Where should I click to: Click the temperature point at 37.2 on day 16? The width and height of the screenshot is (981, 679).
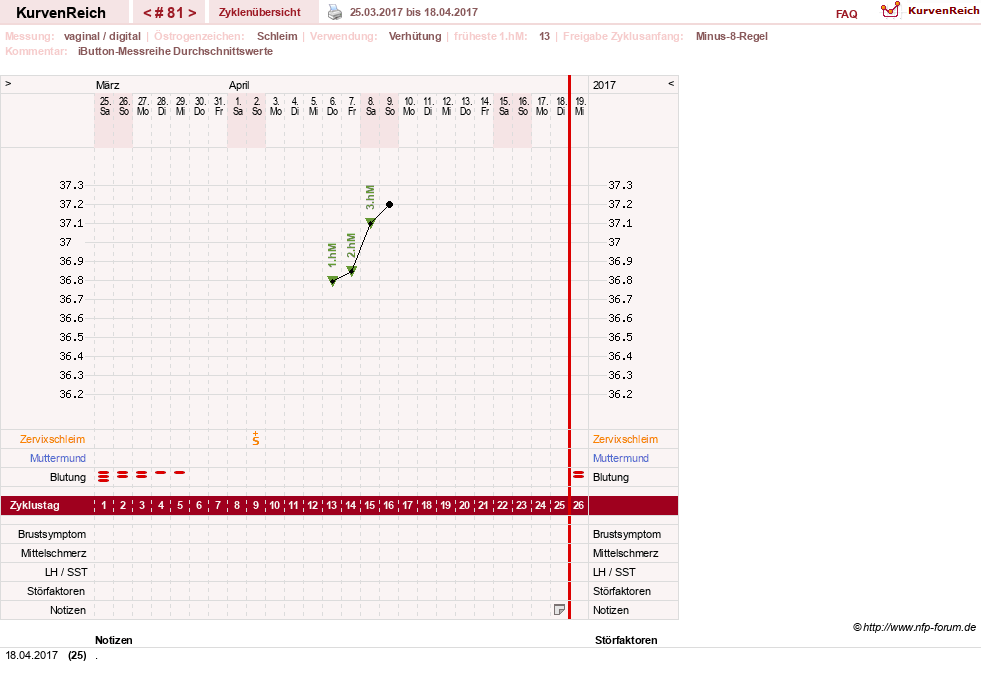click(389, 205)
